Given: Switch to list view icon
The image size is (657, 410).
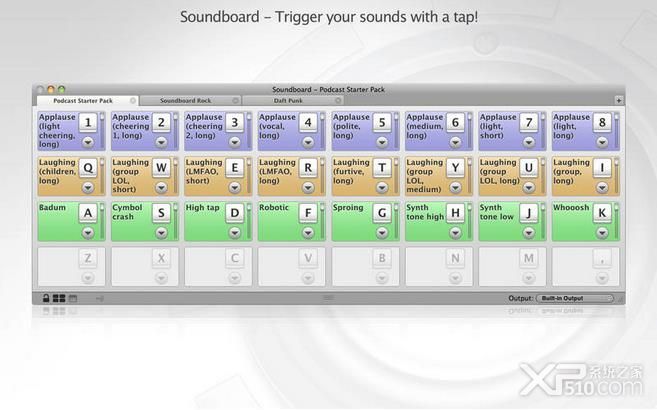Looking at the screenshot, I should pos(73,298).
